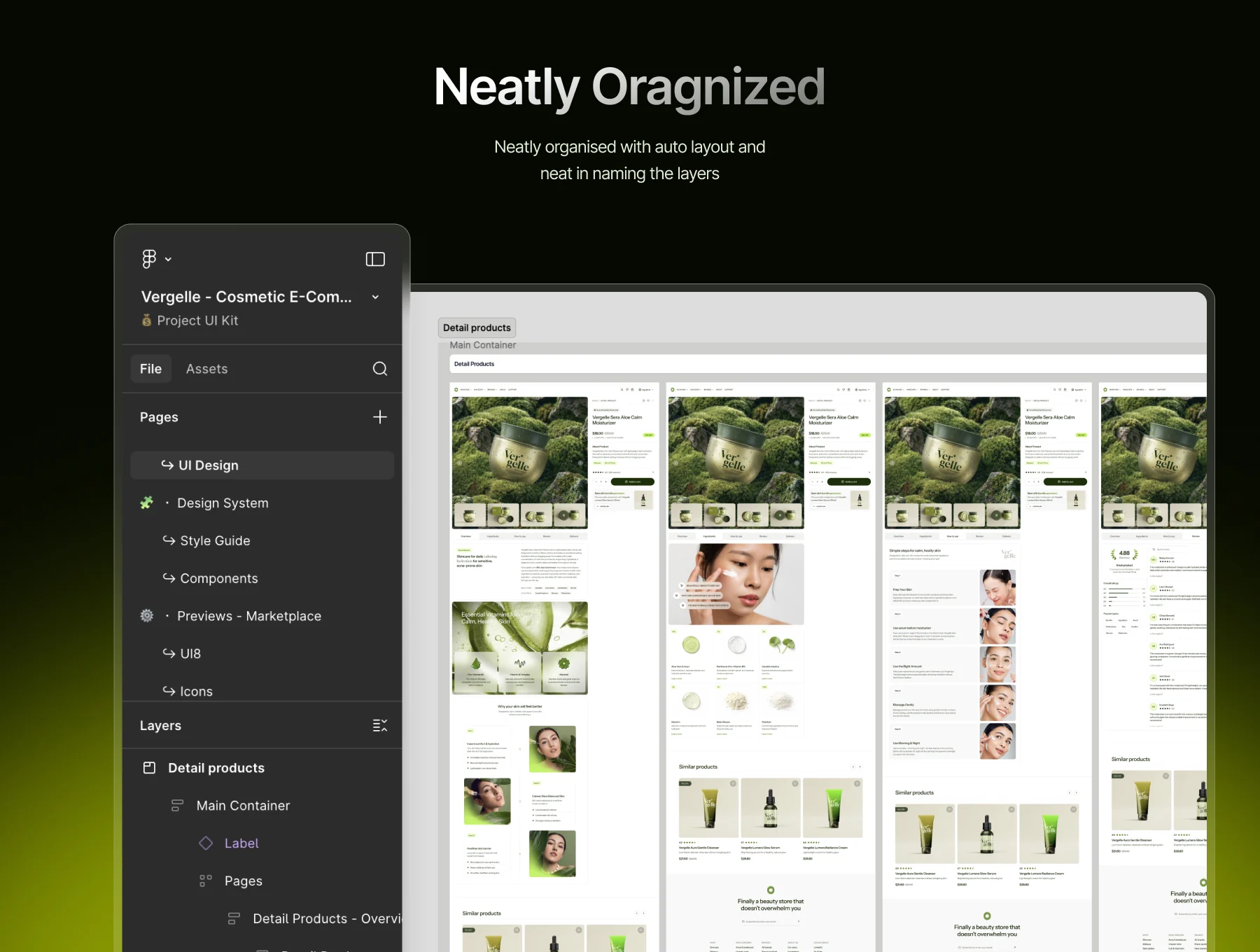Open search in the left panel
The image size is (1260, 952).
[380, 369]
